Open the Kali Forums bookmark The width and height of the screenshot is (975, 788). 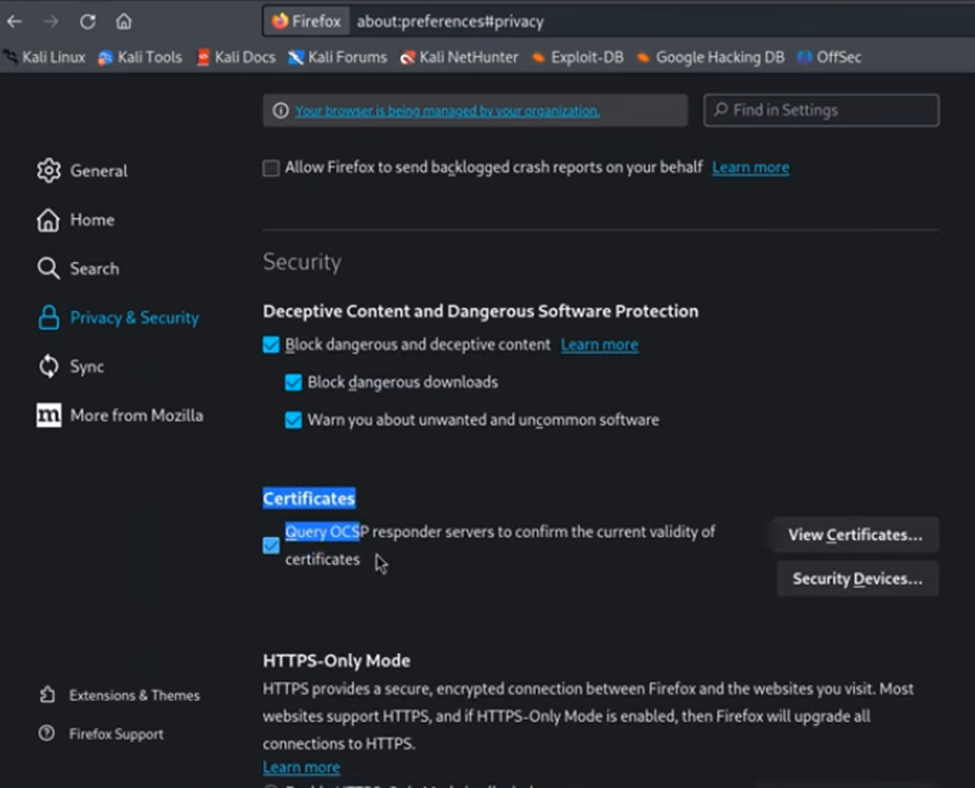(338, 57)
